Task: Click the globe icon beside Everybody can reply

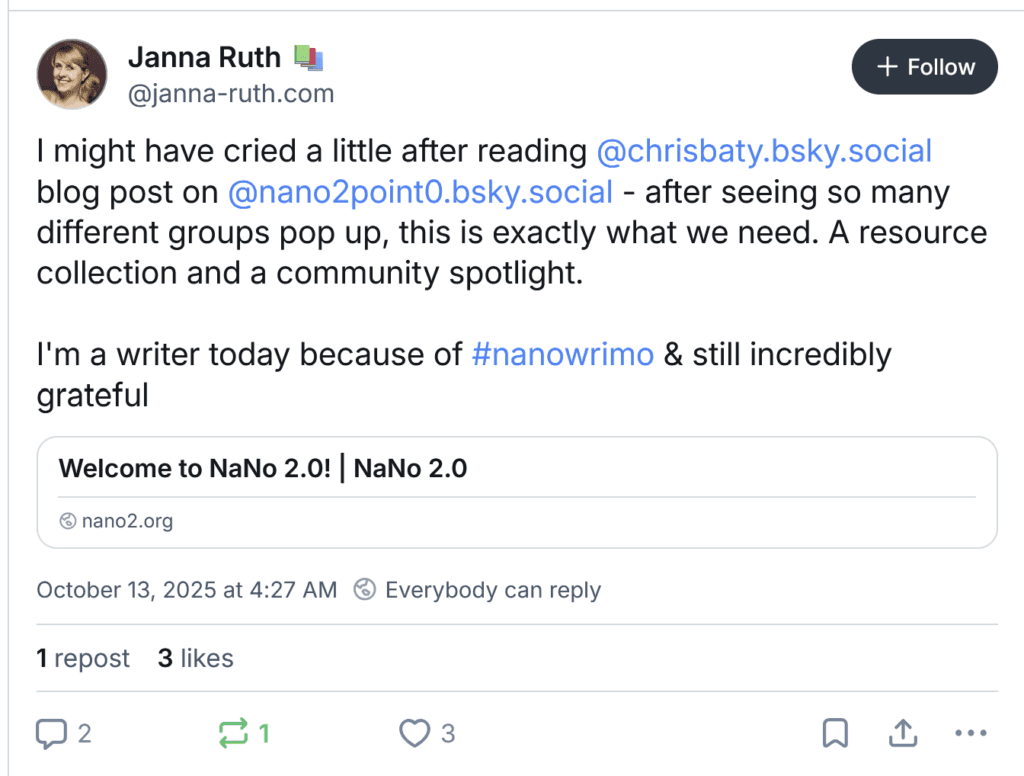Action: [x=364, y=589]
